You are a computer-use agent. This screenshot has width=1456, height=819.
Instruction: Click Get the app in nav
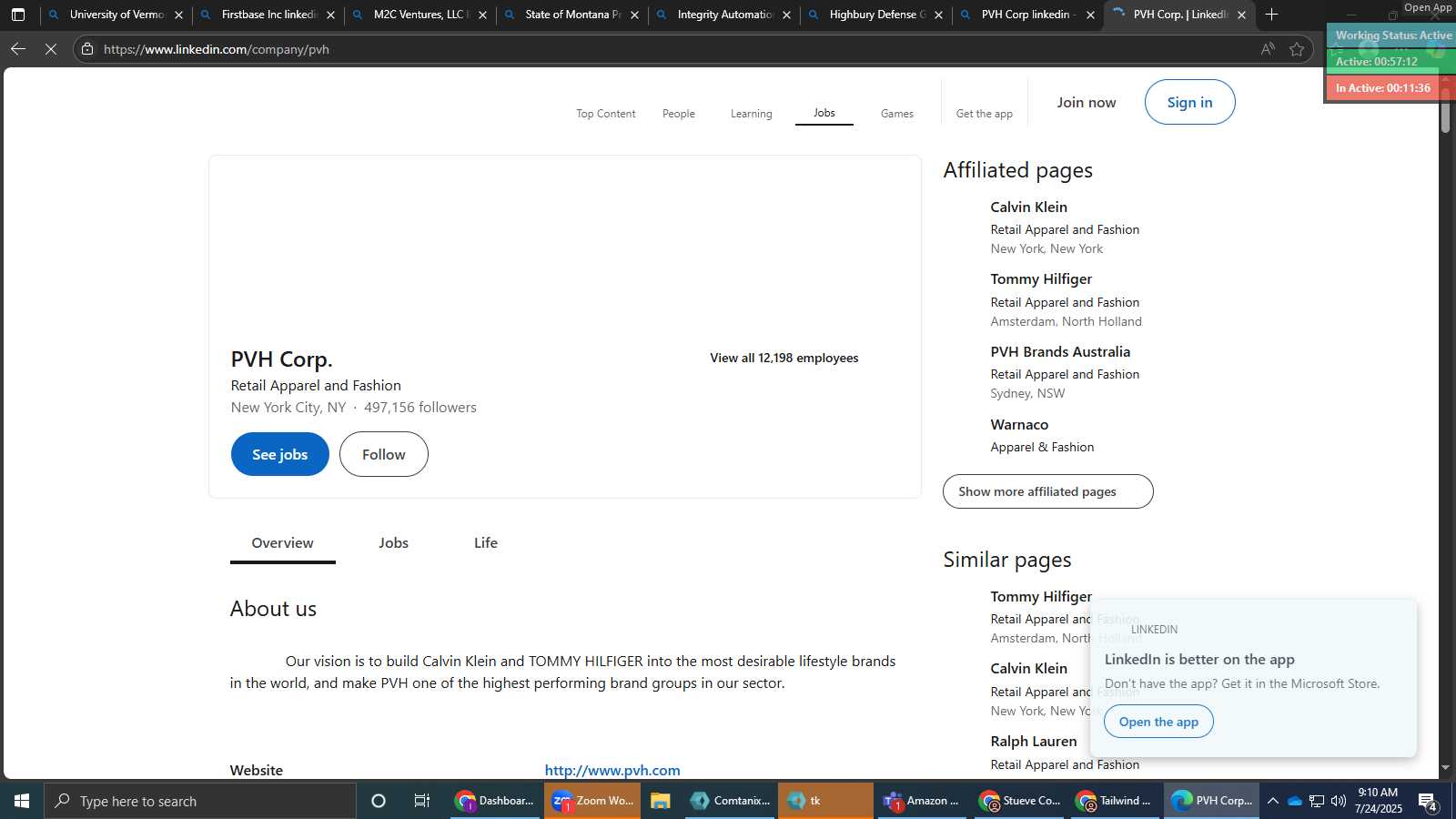tap(985, 114)
